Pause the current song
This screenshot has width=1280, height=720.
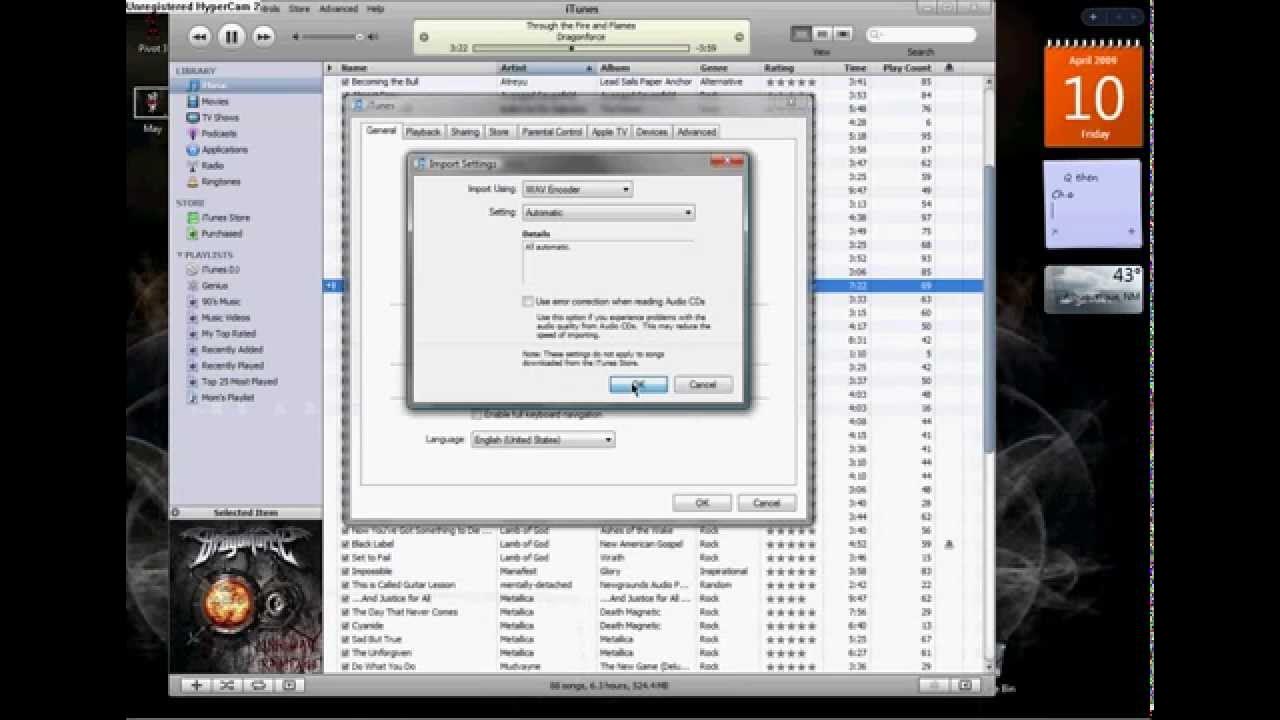tap(231, 37)
